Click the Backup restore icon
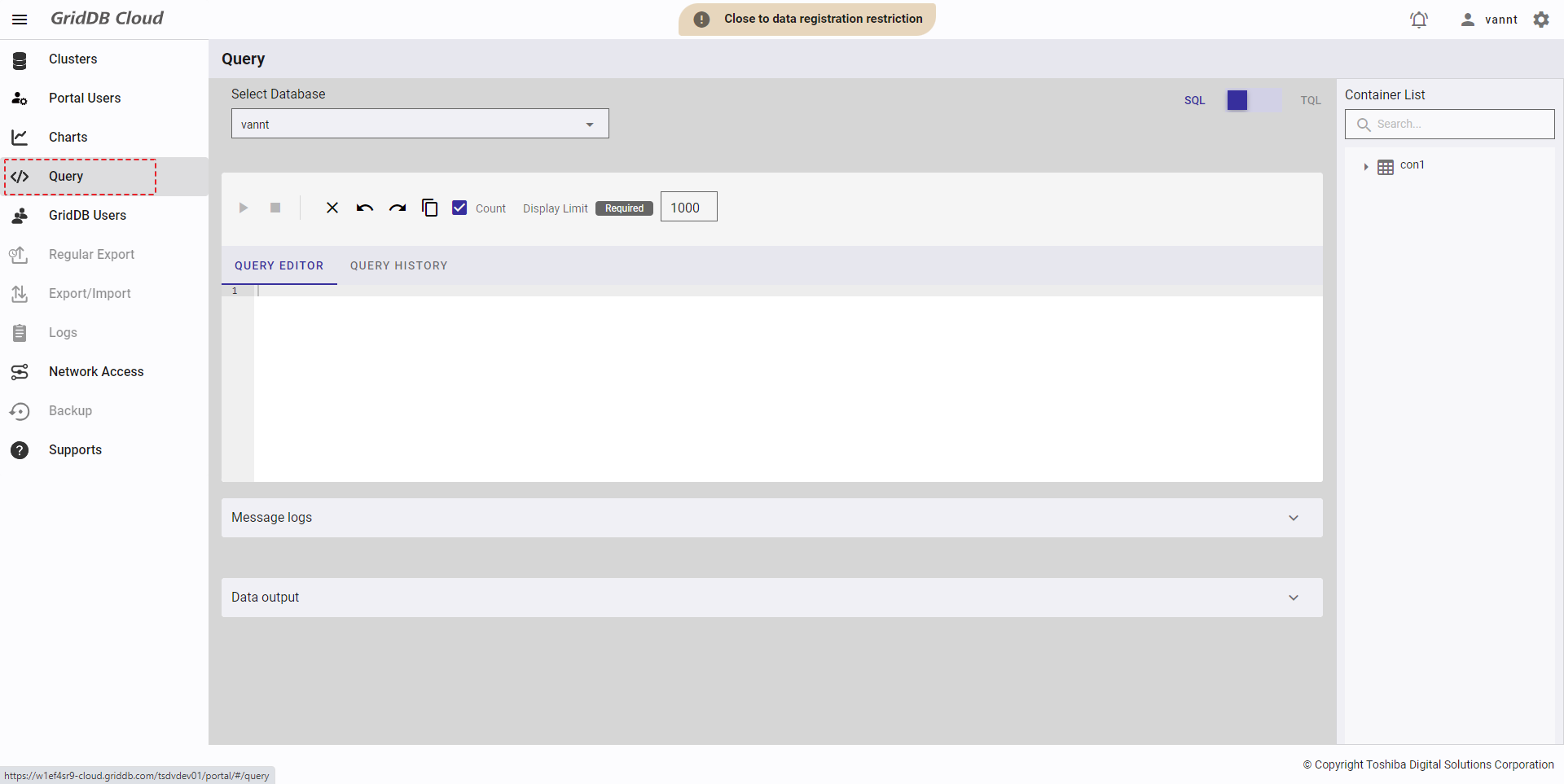 pyautogui.click(x=20, y=411)
